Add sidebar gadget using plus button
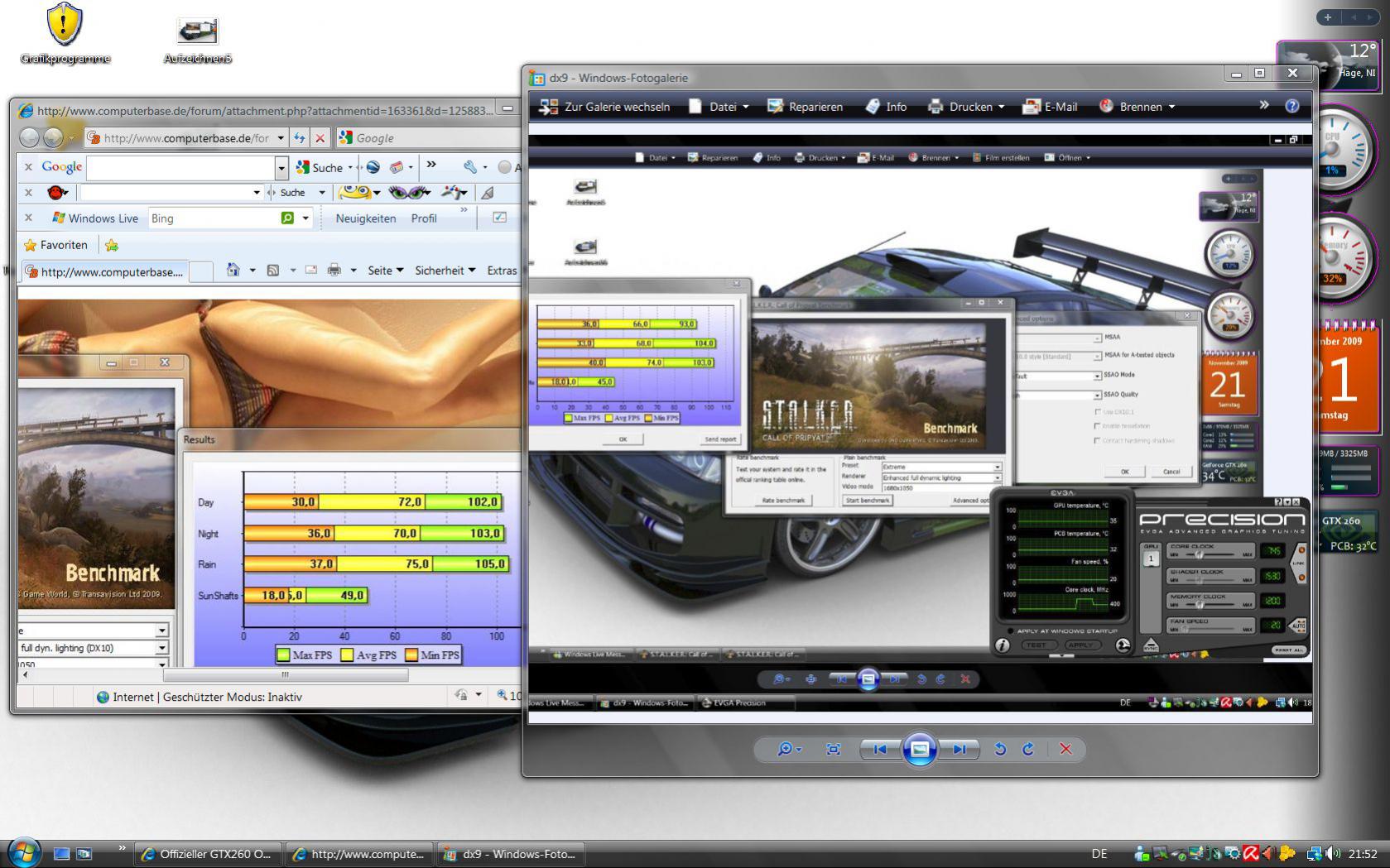This screenshot has height=868, width=1390. pos(1328,17)
